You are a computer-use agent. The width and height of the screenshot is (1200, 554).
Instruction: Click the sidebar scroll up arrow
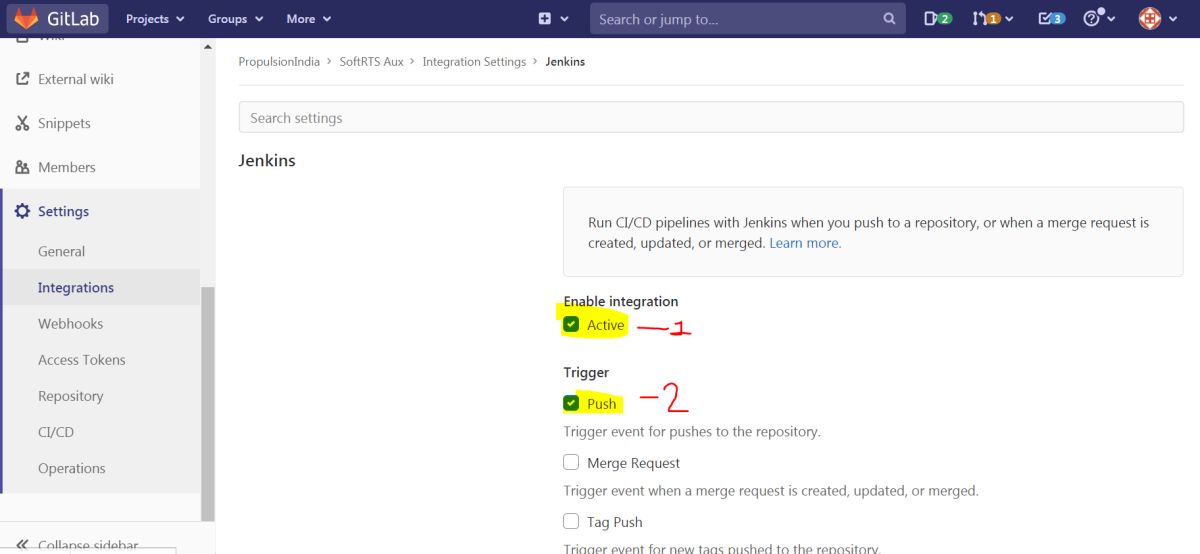pos(208,46)
